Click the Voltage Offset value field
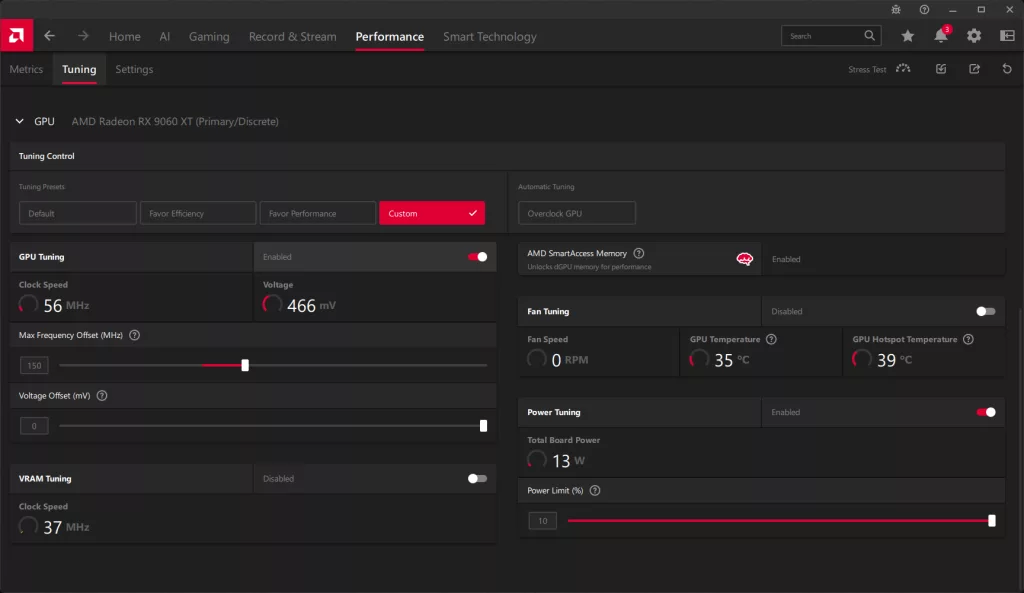 34,426
